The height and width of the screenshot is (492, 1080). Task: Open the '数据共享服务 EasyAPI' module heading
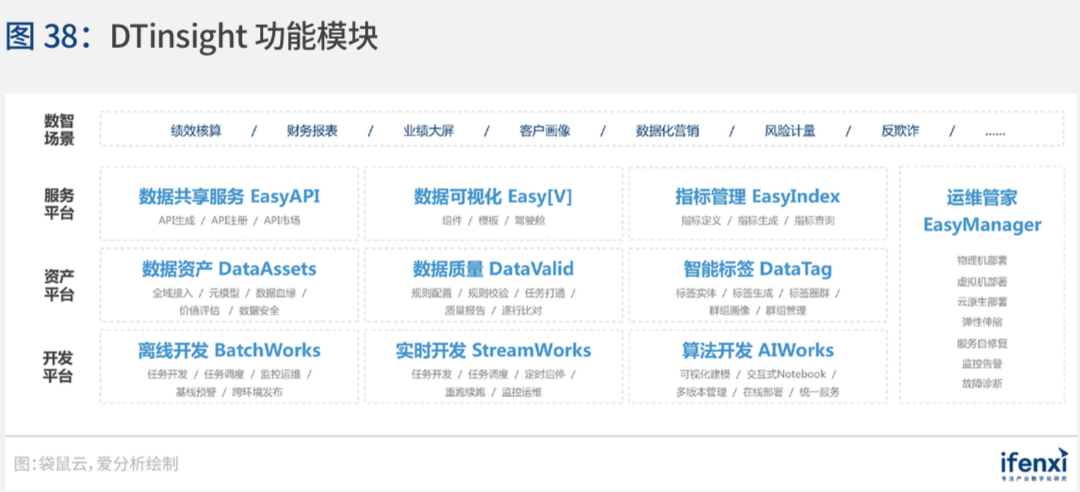229,196
